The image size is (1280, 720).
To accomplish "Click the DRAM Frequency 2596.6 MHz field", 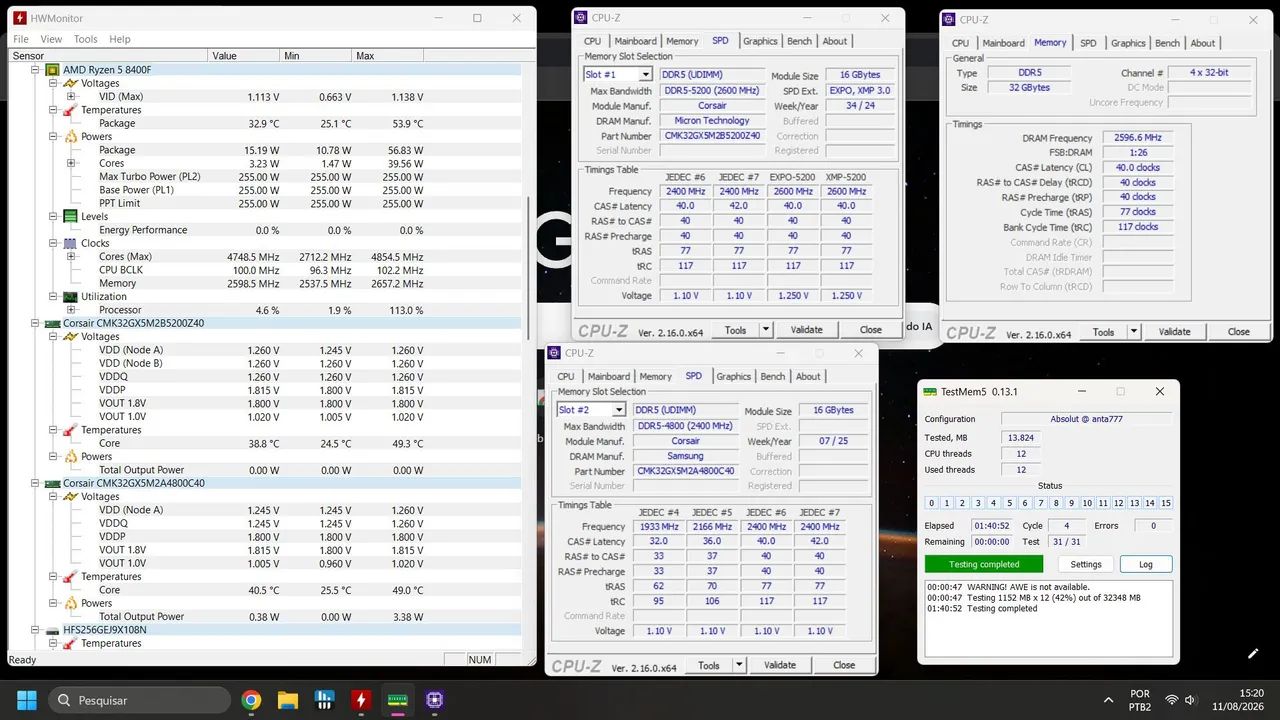I will pos(1138,138).
